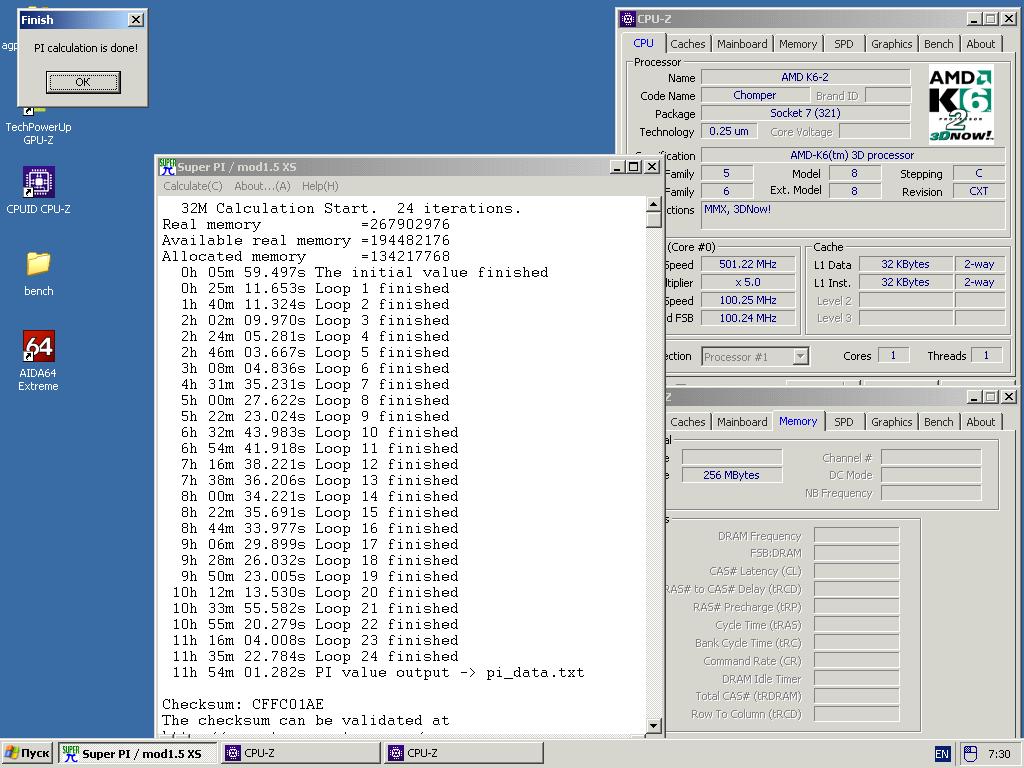
Task: Open Mainboard tab in lower CPU-Z window
Action: point(742,422)
